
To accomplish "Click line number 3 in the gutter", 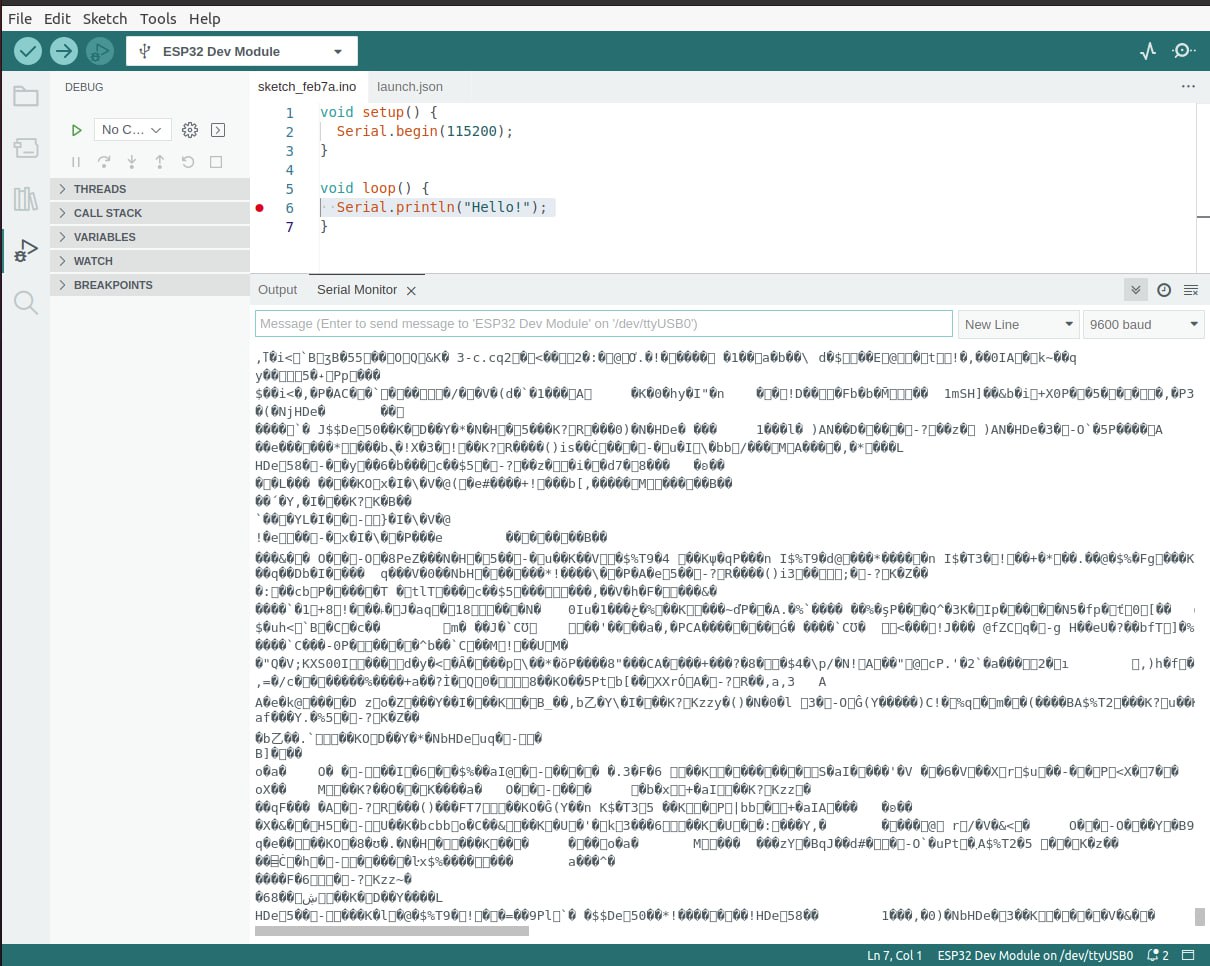I will coord(290,151).
